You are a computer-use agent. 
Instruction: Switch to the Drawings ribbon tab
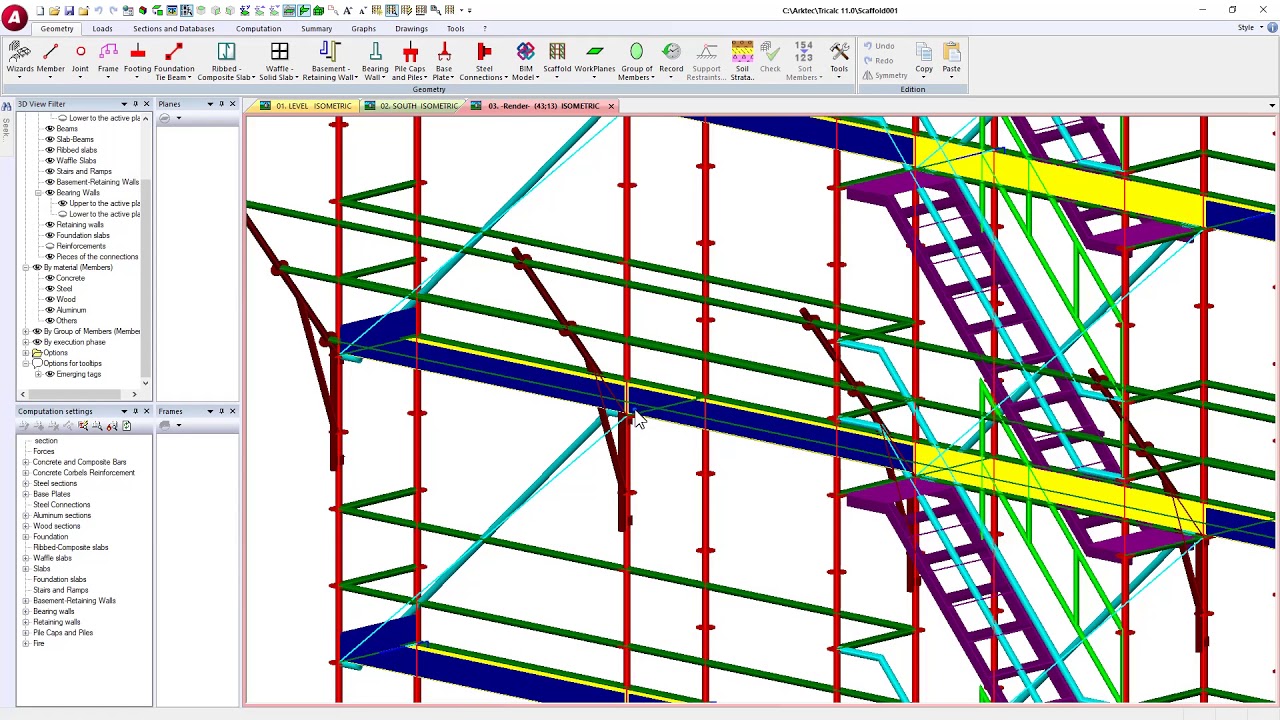(411, 28)
